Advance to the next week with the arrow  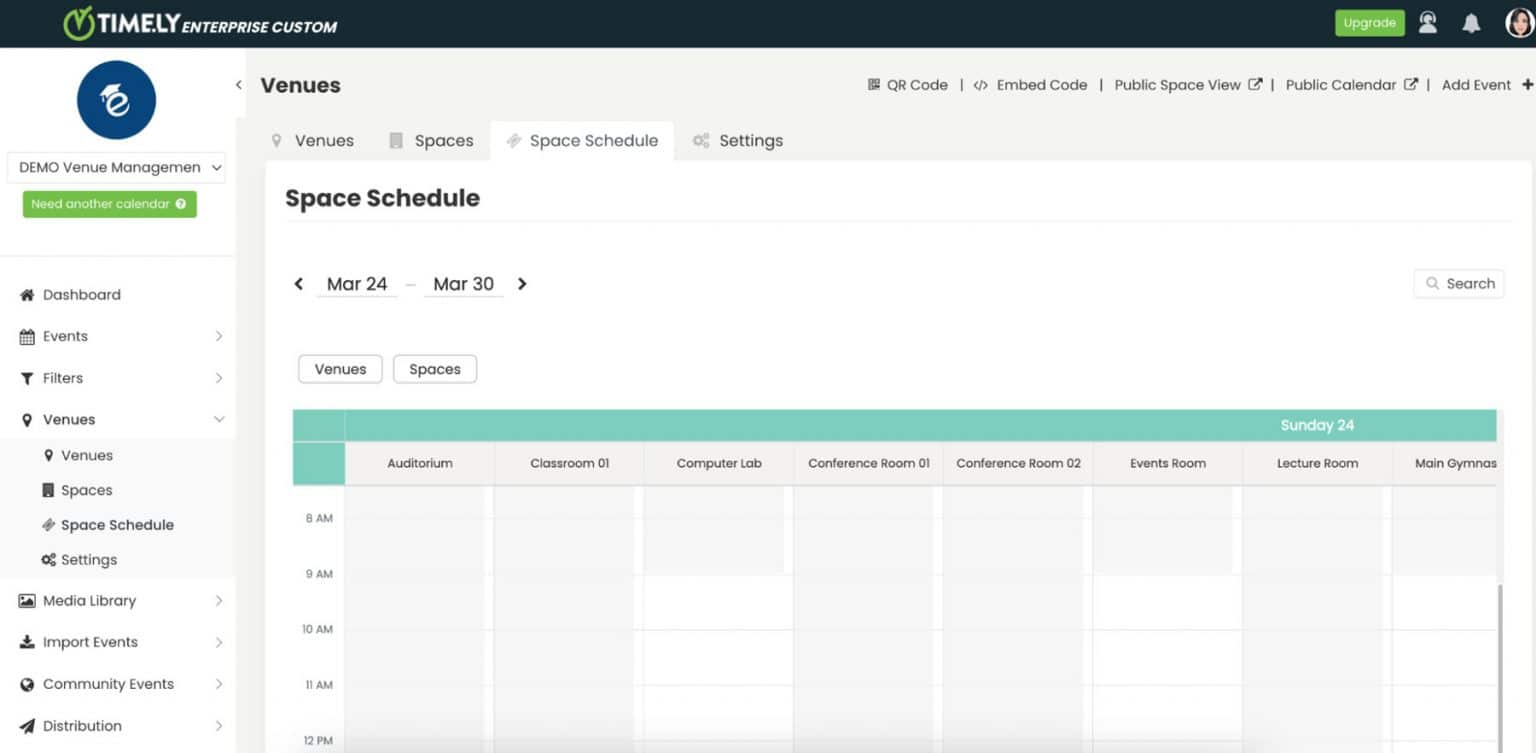tap(522, 284)
